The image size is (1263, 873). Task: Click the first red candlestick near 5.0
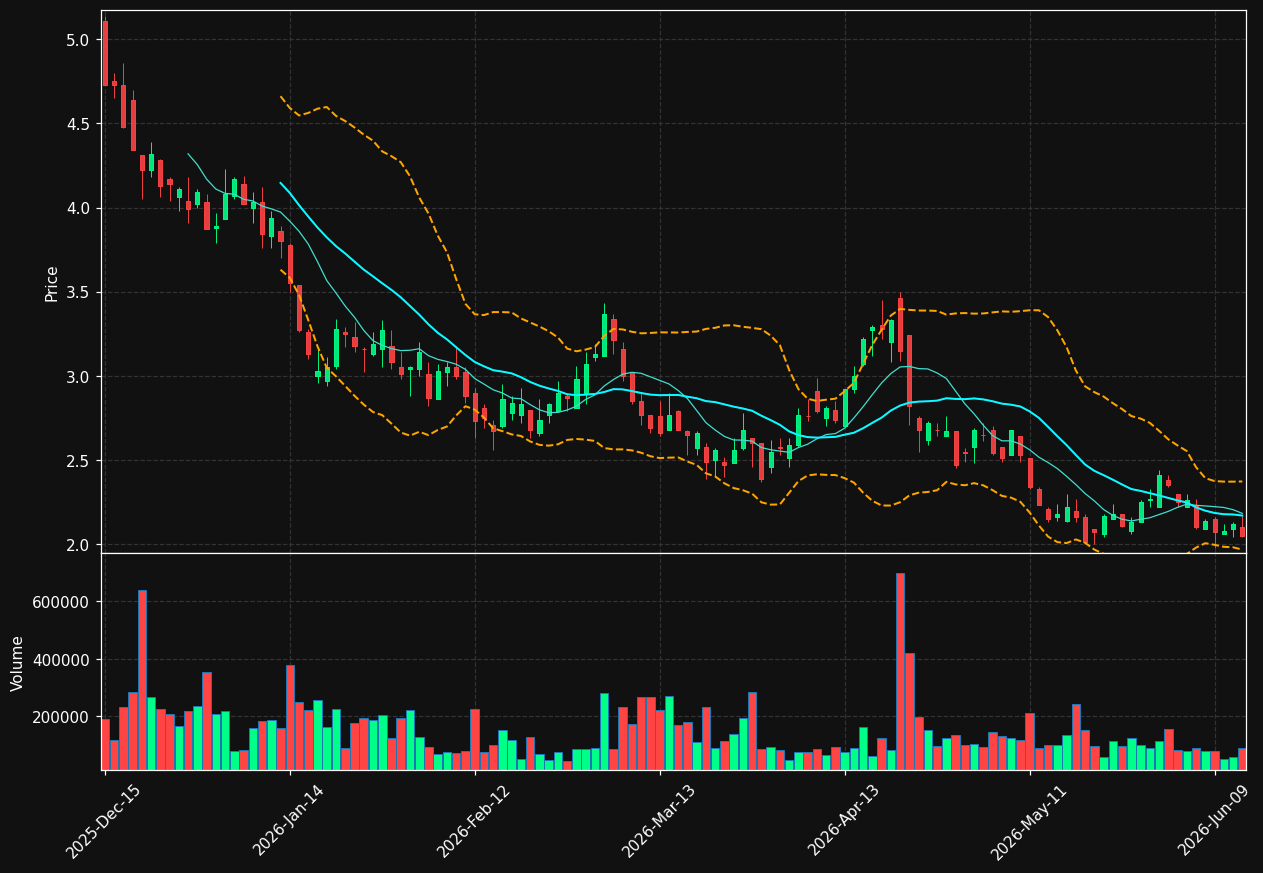(105, 53)
